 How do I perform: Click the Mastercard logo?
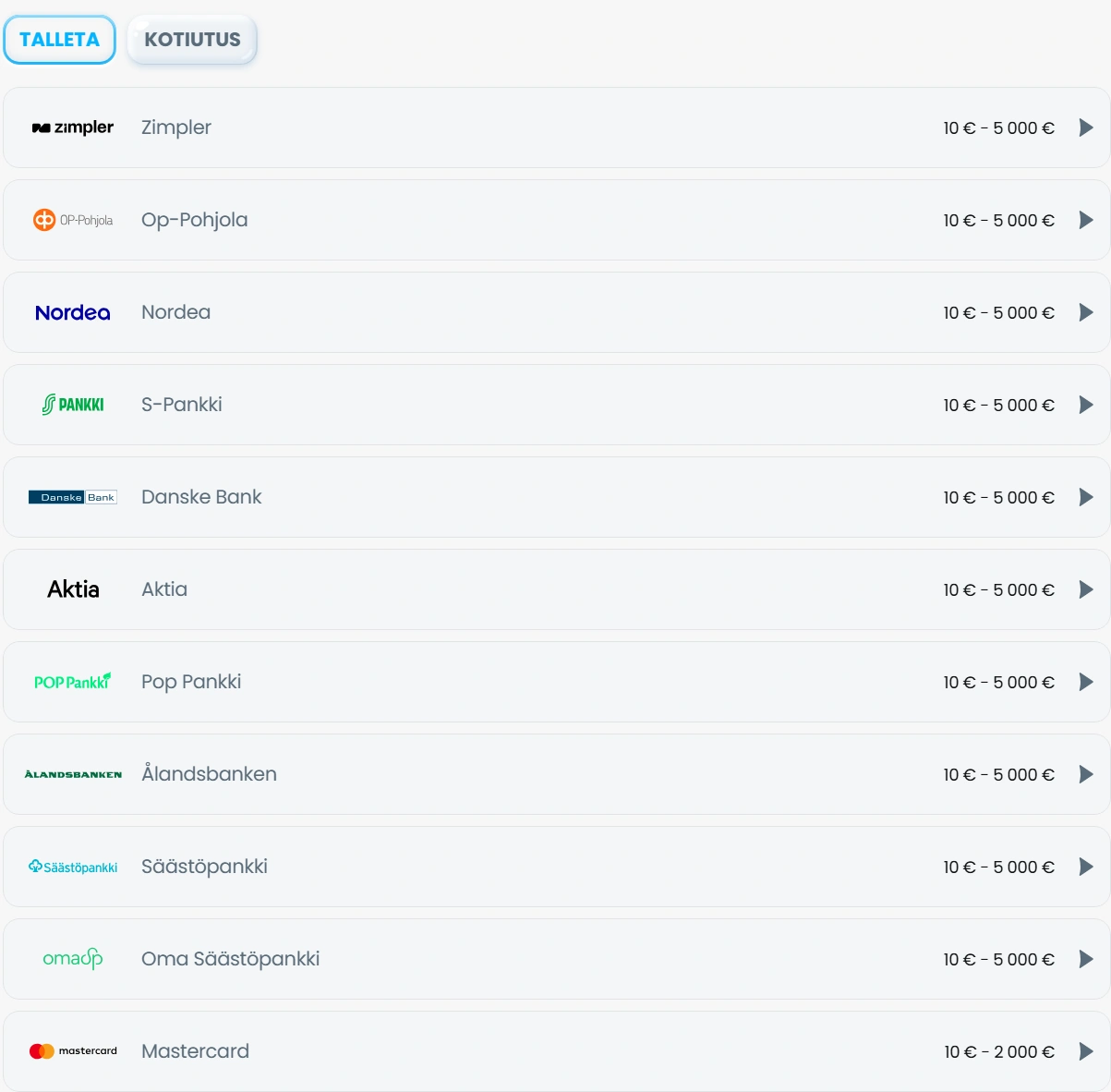click(72, 1051)
